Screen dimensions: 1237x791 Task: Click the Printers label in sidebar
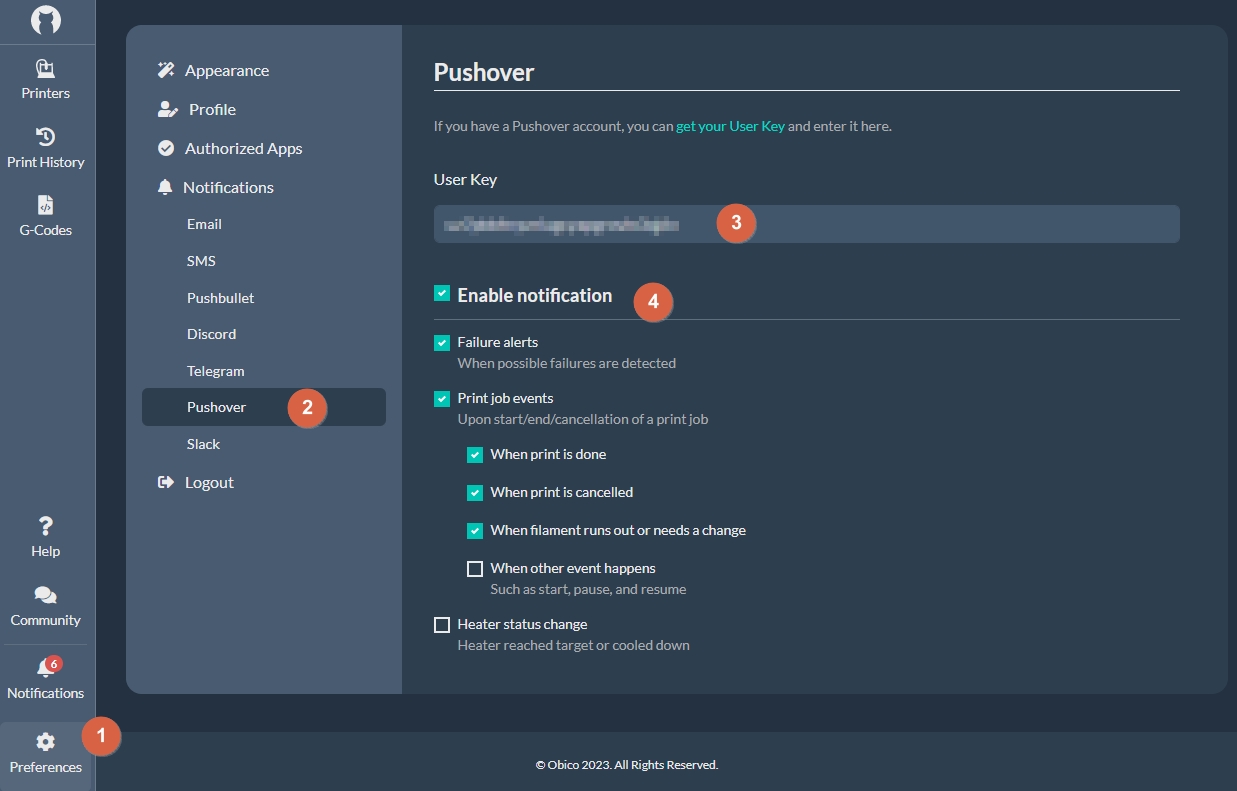(46, 93)
